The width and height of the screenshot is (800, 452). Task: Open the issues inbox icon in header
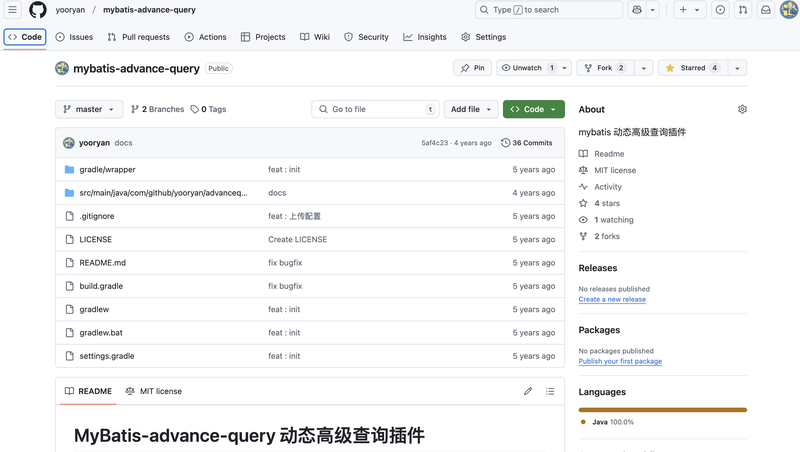pyautogui.click(x=720, y=10)
